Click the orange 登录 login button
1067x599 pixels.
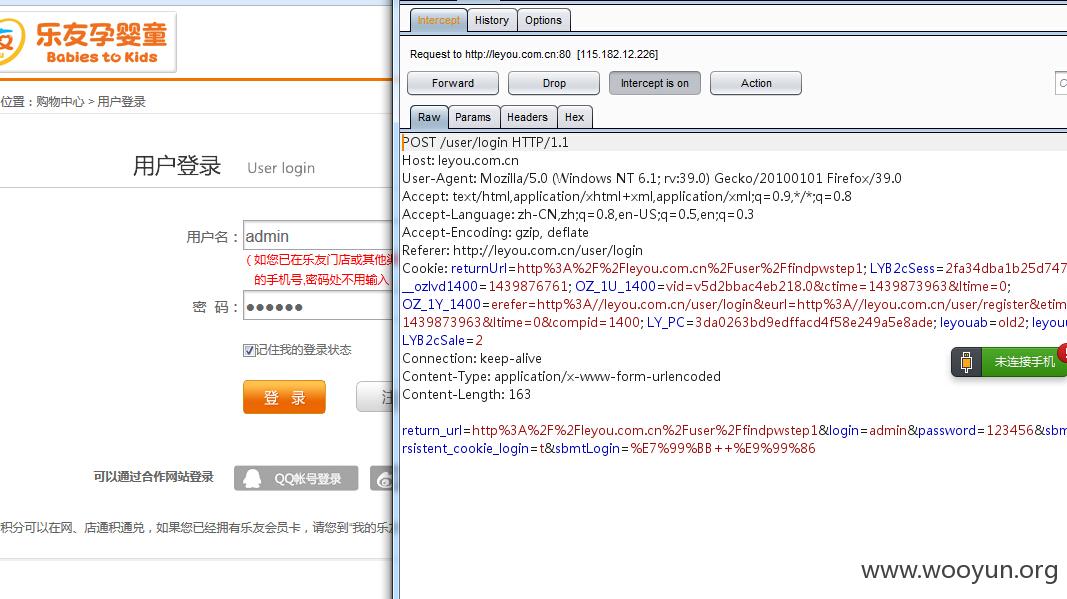click(x=284, y=398)
